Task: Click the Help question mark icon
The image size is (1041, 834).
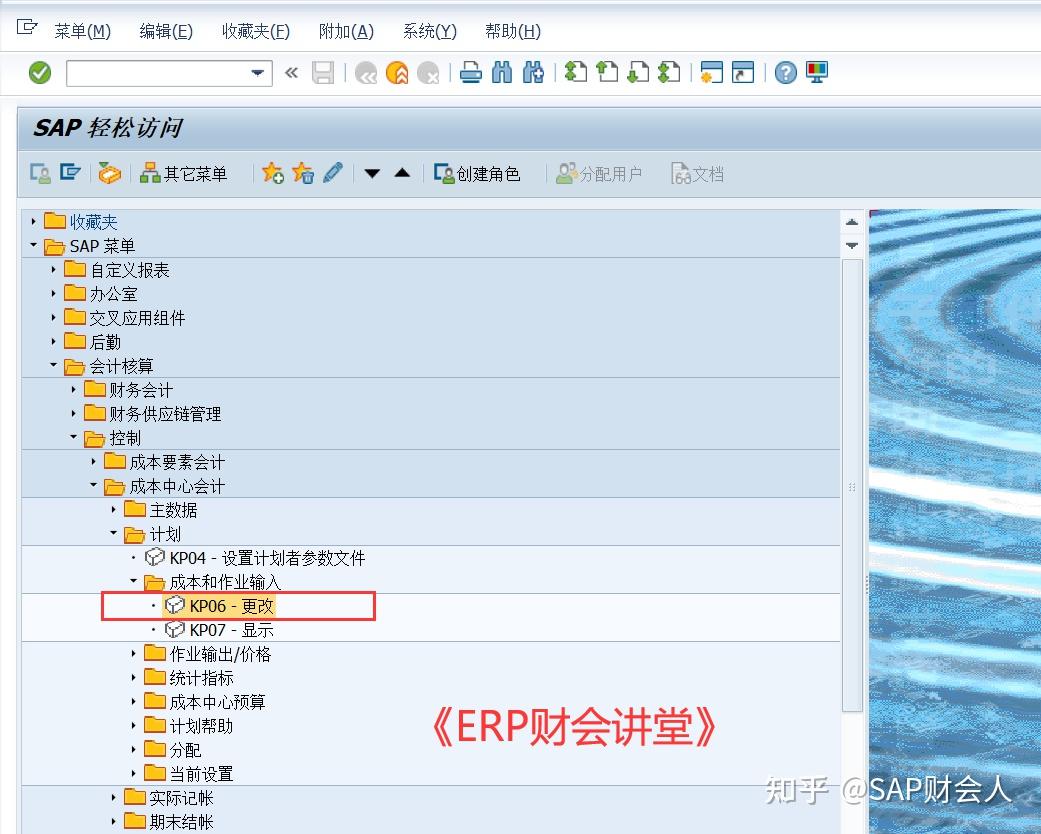Action: click(x=785, y=72)
